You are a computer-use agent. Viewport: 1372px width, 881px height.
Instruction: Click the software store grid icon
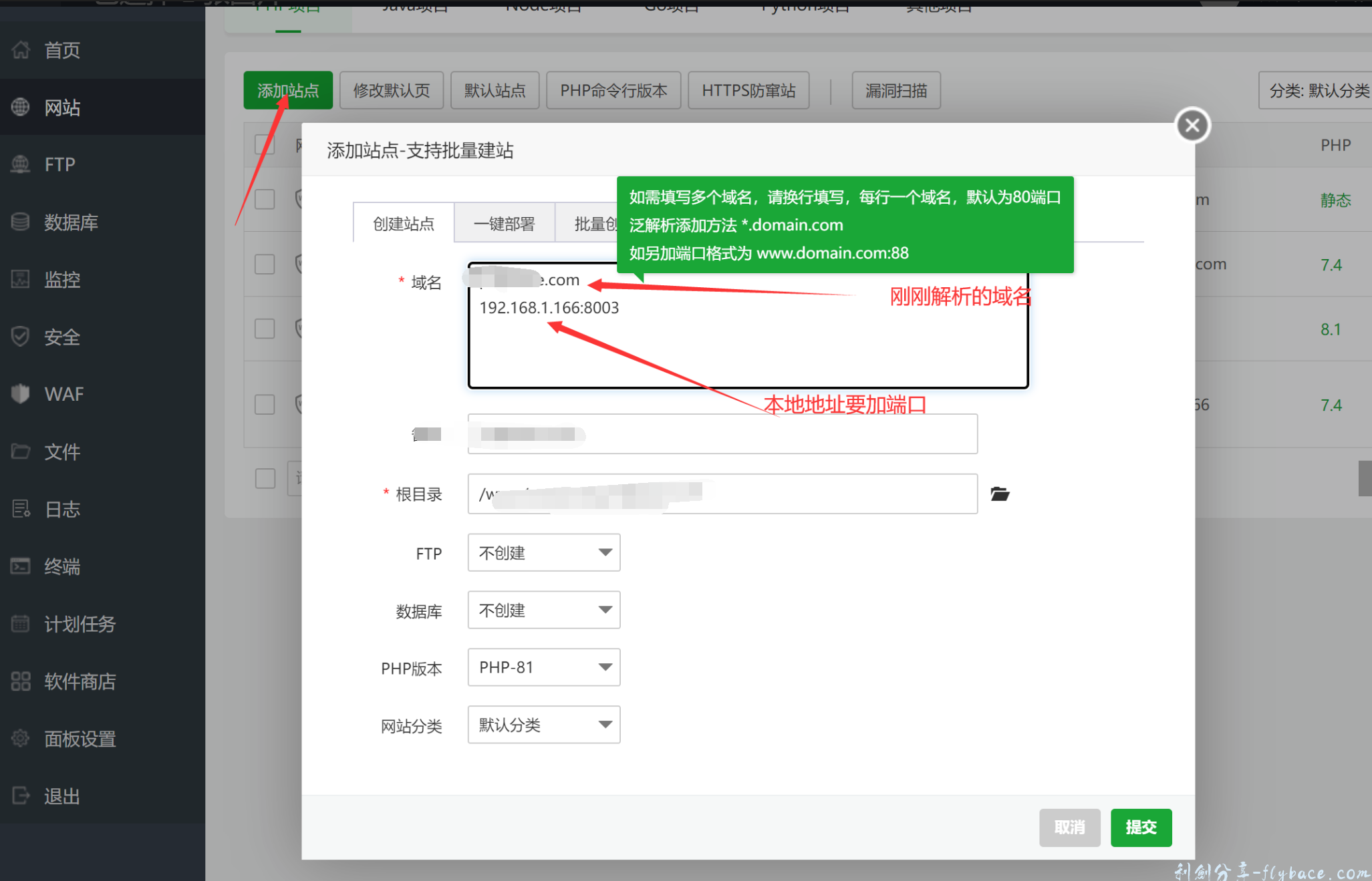tap(21, 681)
